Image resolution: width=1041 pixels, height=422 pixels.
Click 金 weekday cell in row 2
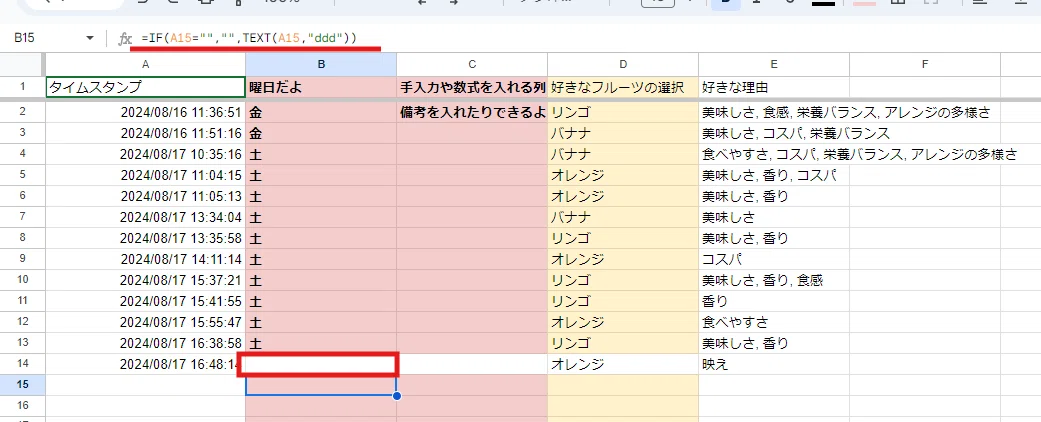321,112
